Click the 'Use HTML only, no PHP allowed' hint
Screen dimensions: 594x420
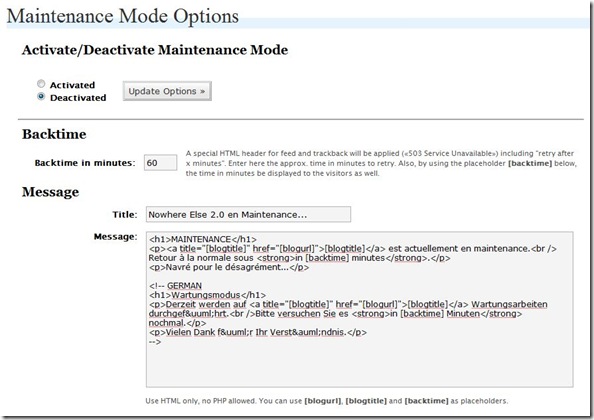tap(327, 401)
